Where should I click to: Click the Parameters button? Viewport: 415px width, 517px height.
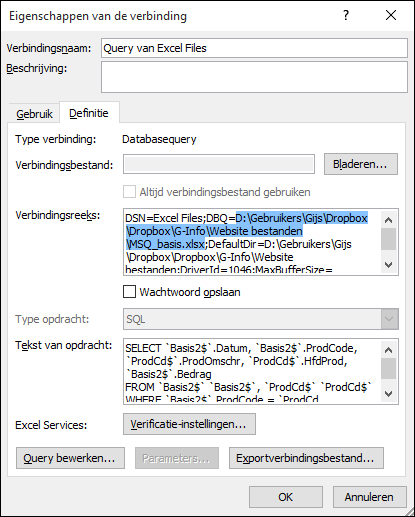(x=177, y=458)
